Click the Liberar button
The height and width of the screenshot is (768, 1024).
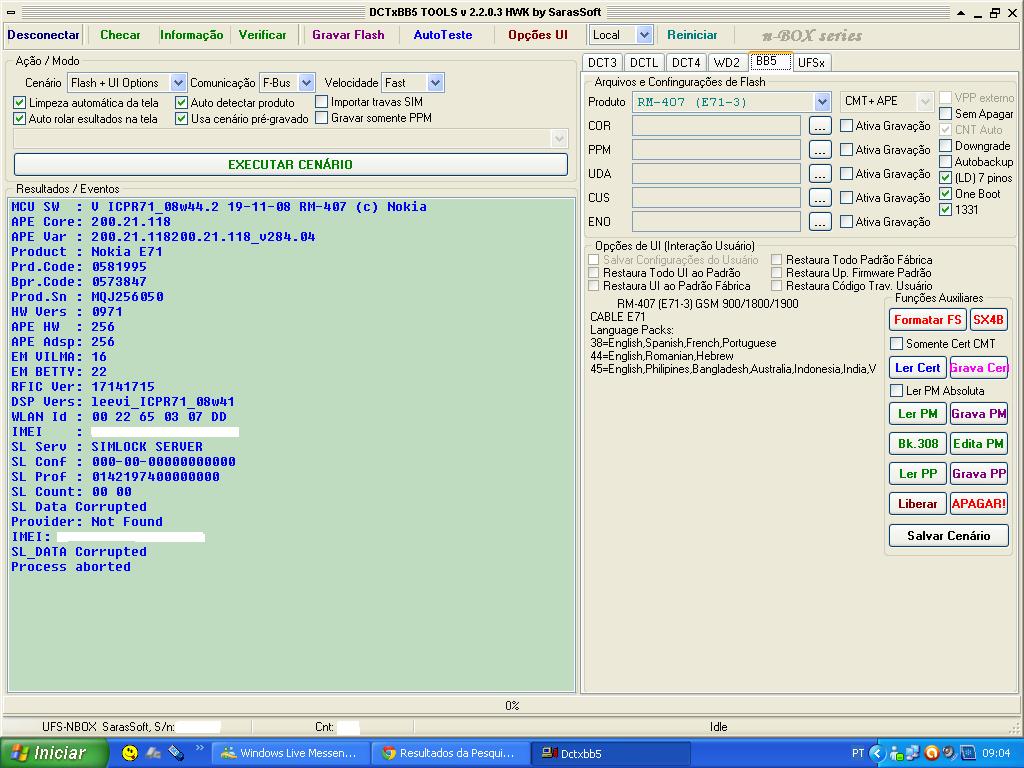[918, 504]
